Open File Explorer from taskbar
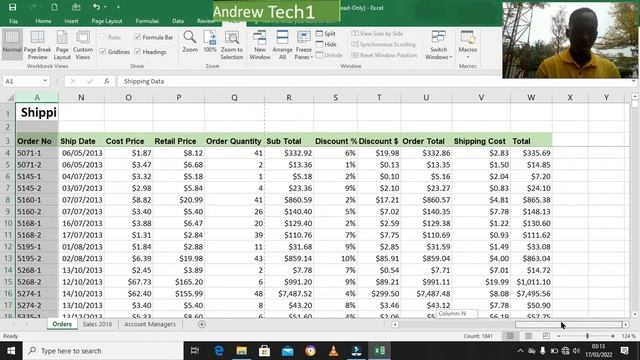The width and height of the screenshot is (640, 360). click(242, 351)
